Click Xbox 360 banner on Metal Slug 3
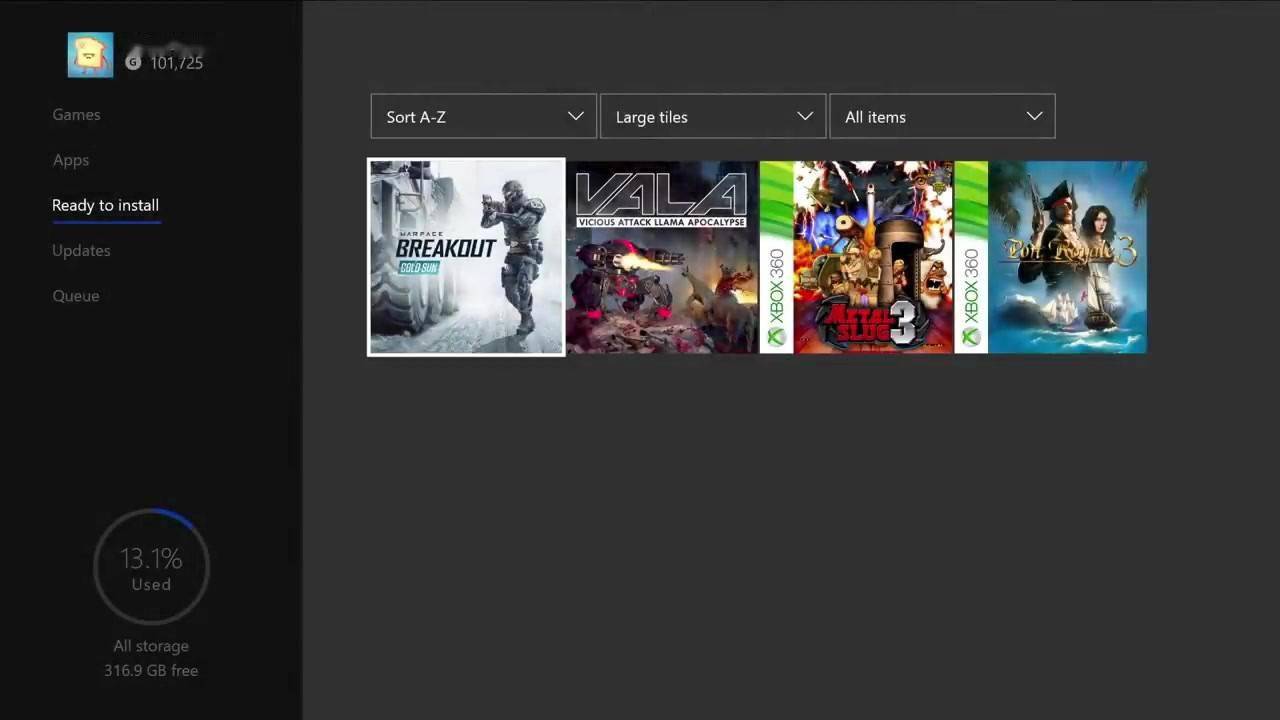This screenshot has height=720, width=1280. (x=777, y=257)
